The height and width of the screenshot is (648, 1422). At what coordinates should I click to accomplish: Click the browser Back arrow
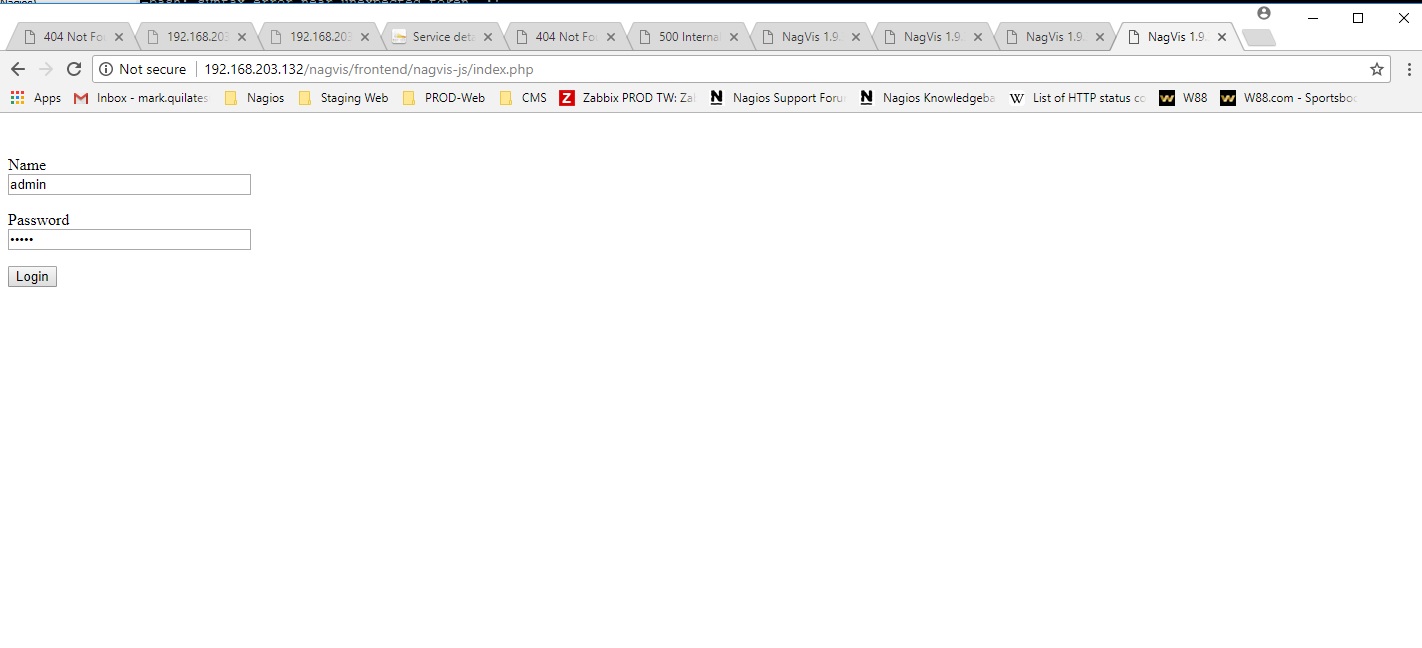click(17, 69)
